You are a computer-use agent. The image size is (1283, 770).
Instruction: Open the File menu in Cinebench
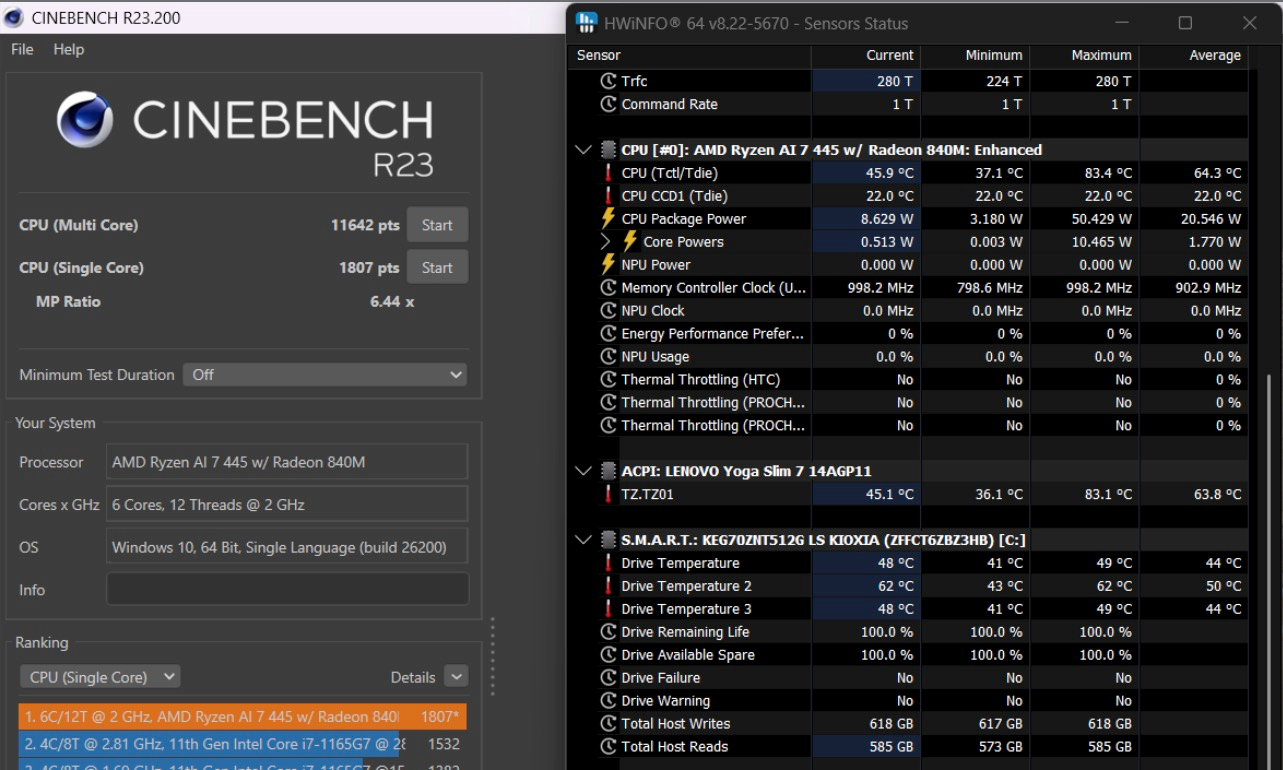pyautogui.click(x=22, y=49)
